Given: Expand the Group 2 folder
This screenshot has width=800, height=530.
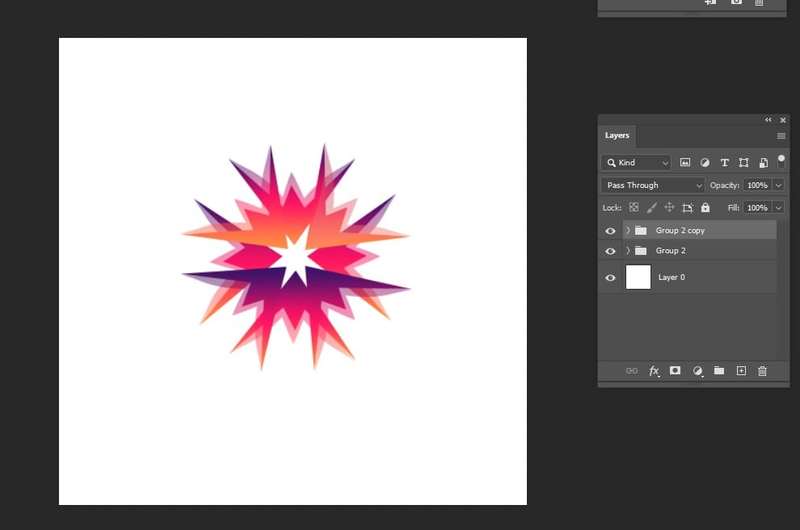Looking at the screenshot, I should 628,250.
